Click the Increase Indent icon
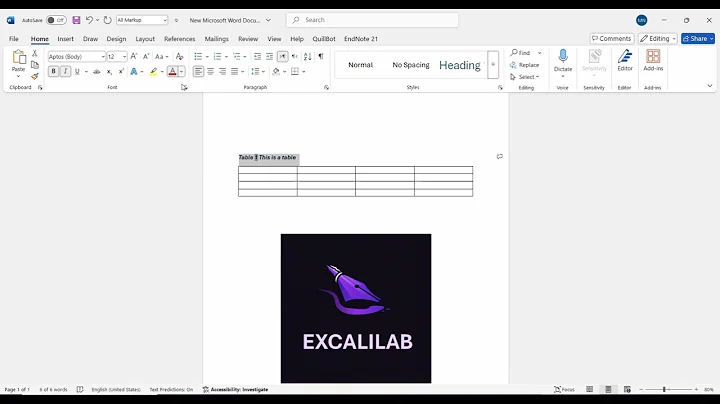This screenshot has height=404, width=720. 269,56
